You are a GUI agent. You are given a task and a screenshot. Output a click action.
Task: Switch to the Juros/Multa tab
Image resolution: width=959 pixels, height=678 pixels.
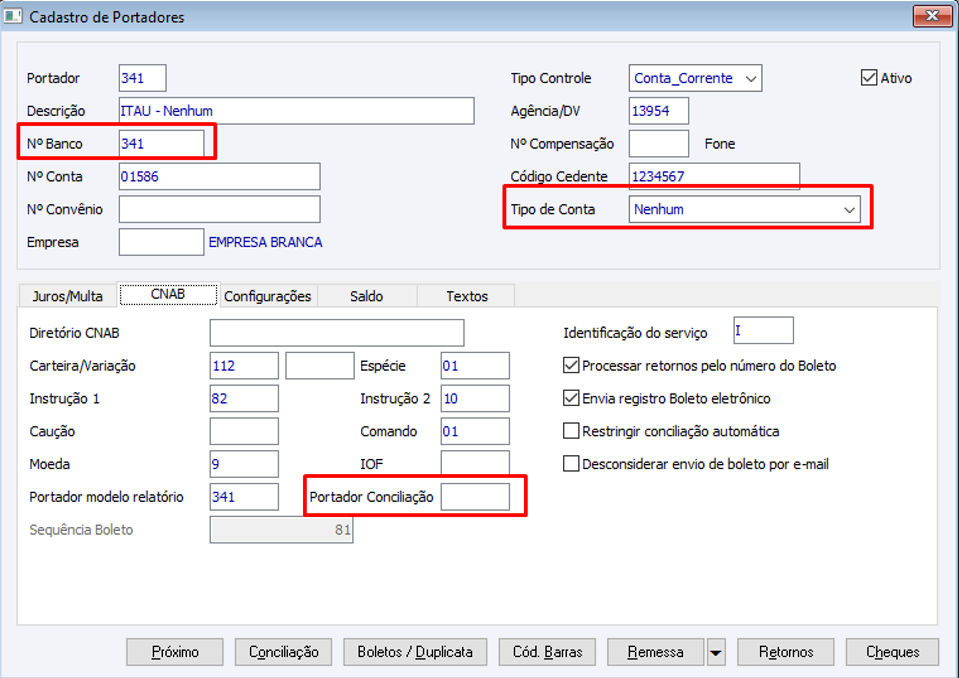click(x=68, y=296)
